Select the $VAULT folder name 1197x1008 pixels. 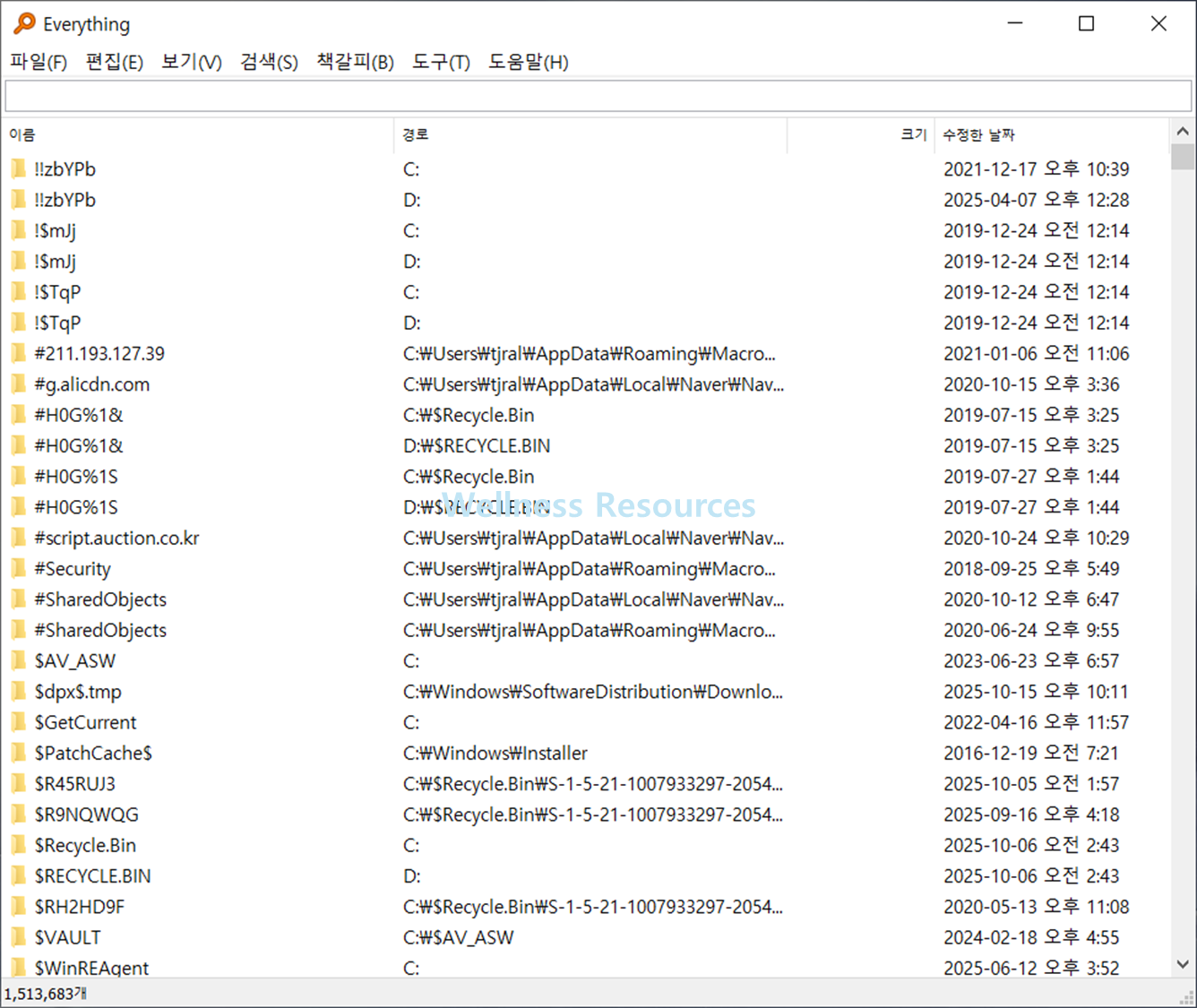pos(68,938)
